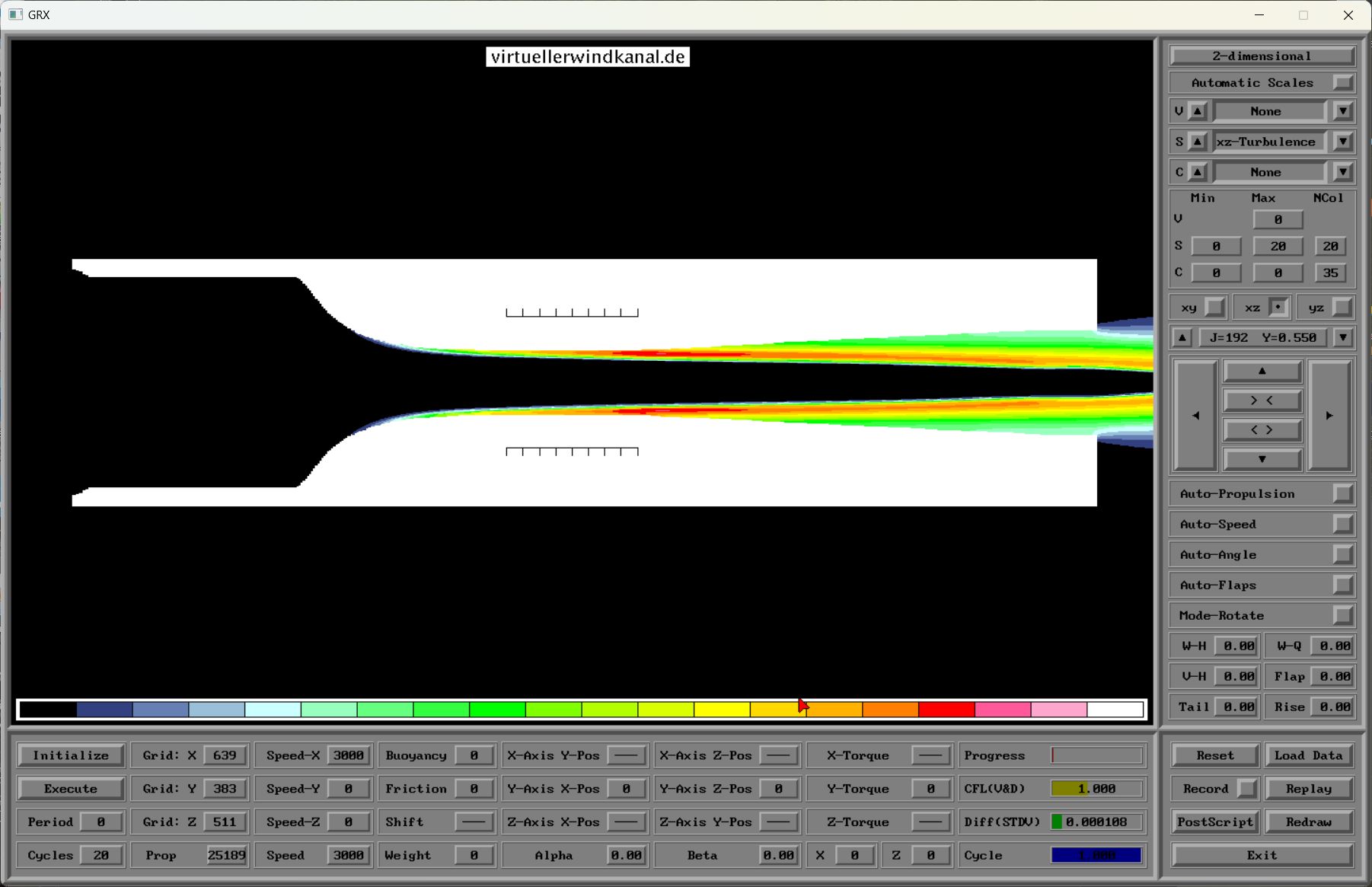Screen dimensions: 1372x887
Task: Open the C variable dropdown arrow
Action: (1343, 172)
